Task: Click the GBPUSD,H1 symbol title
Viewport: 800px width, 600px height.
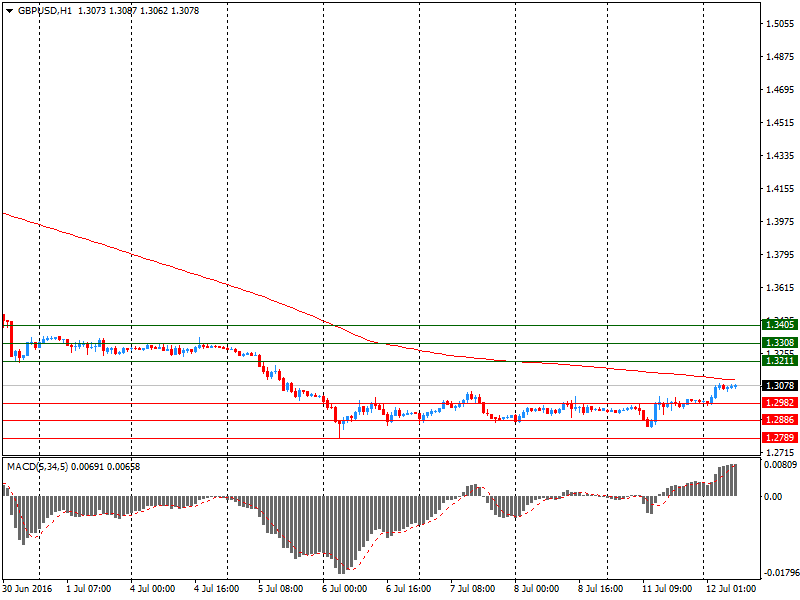Action: click(x=44, y=11)
